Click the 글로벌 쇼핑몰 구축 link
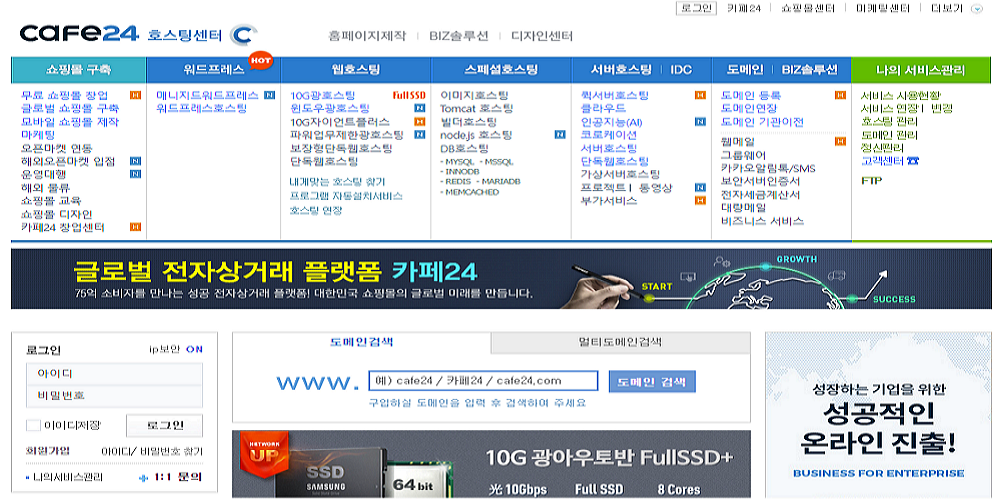The width and height of the screenshot is (1000, 500). pos(70,108)
